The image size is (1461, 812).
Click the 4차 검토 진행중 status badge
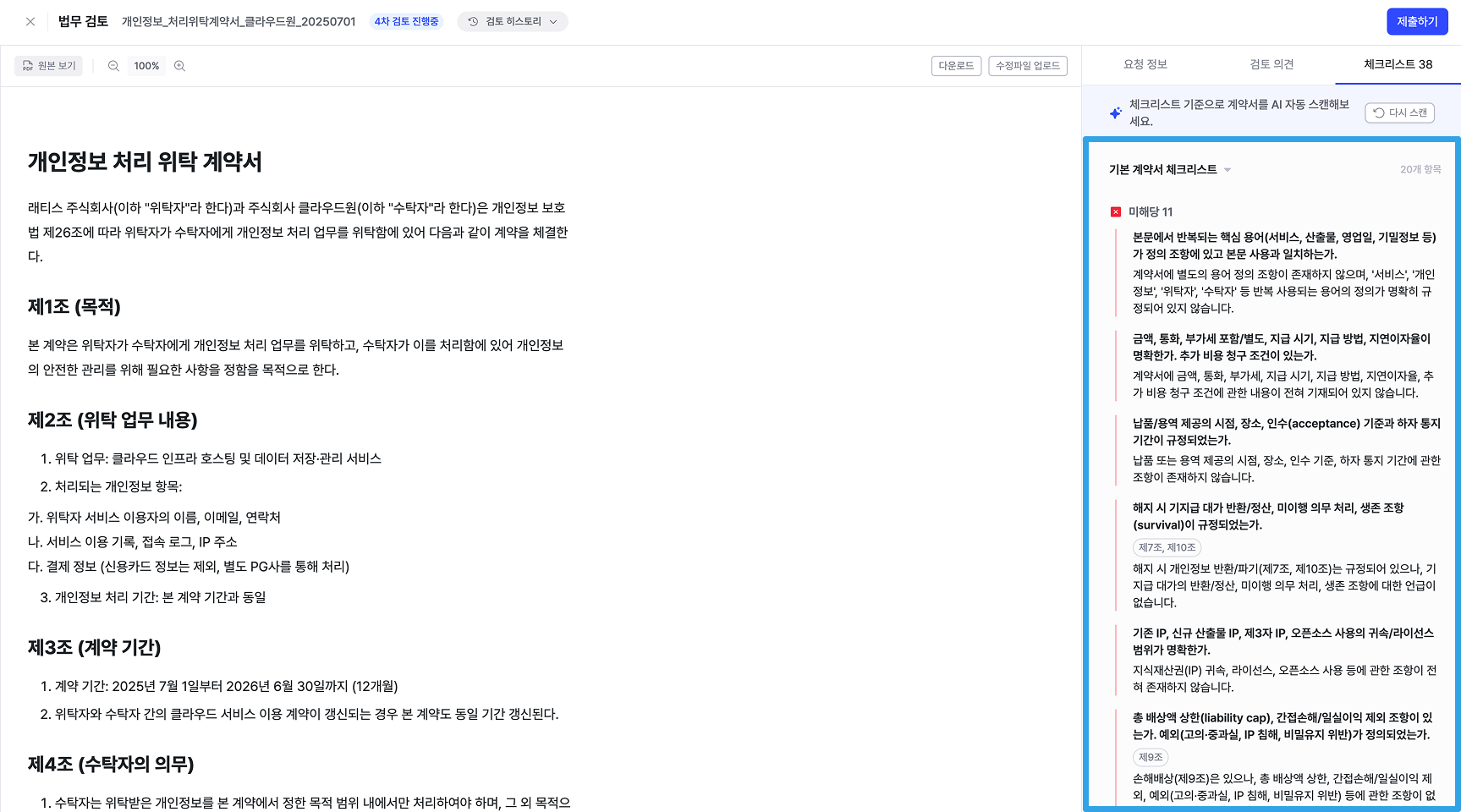point(406,22)
